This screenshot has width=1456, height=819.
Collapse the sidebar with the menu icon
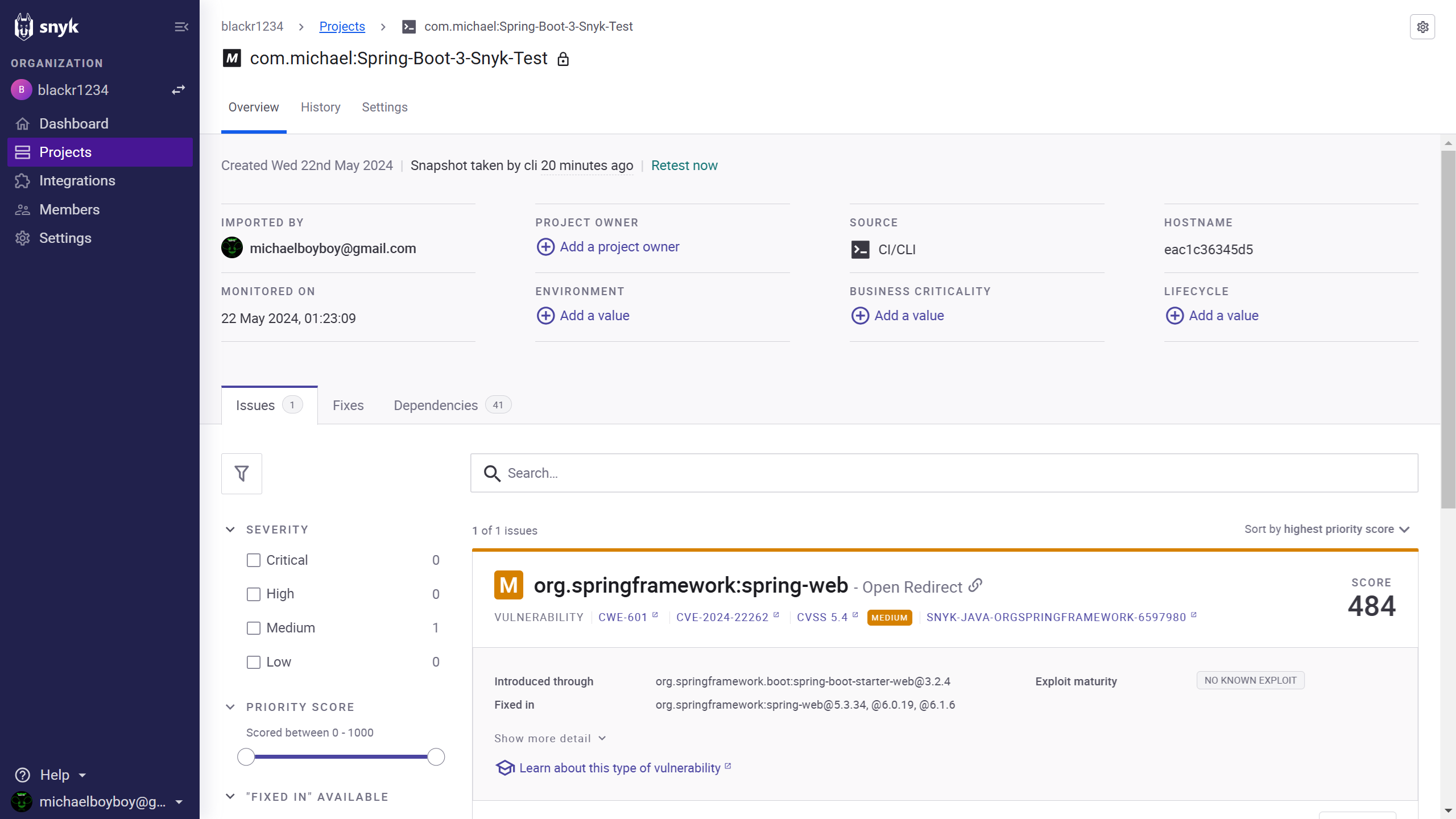181,27
